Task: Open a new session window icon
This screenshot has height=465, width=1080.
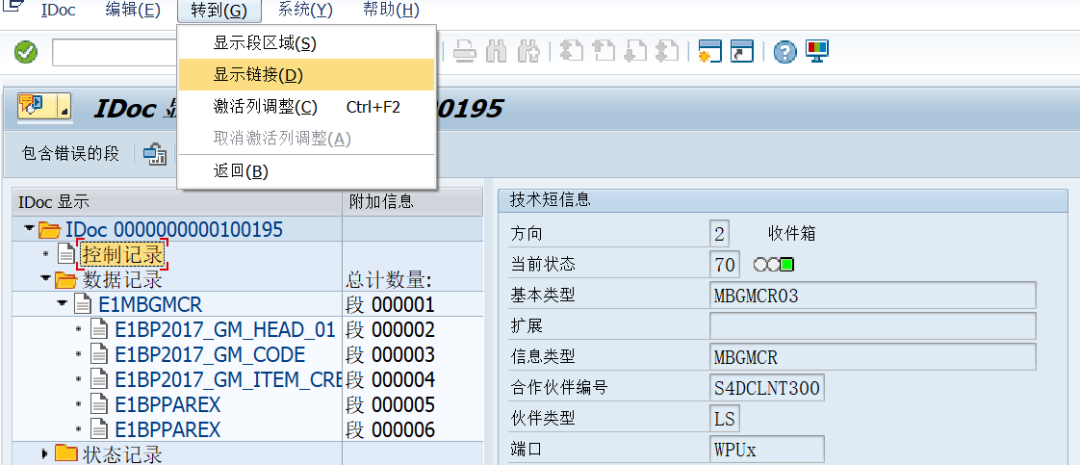Action: (x=709, y=52)
